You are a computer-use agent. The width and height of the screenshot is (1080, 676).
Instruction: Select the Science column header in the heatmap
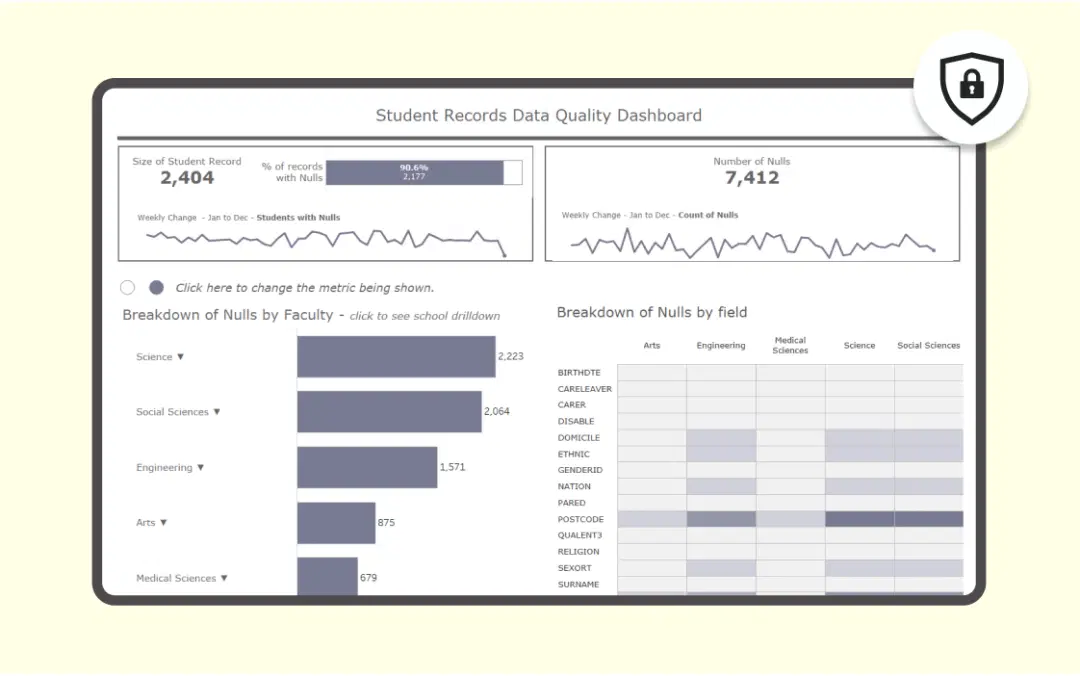pyautogui.click(x=859, y=345)
